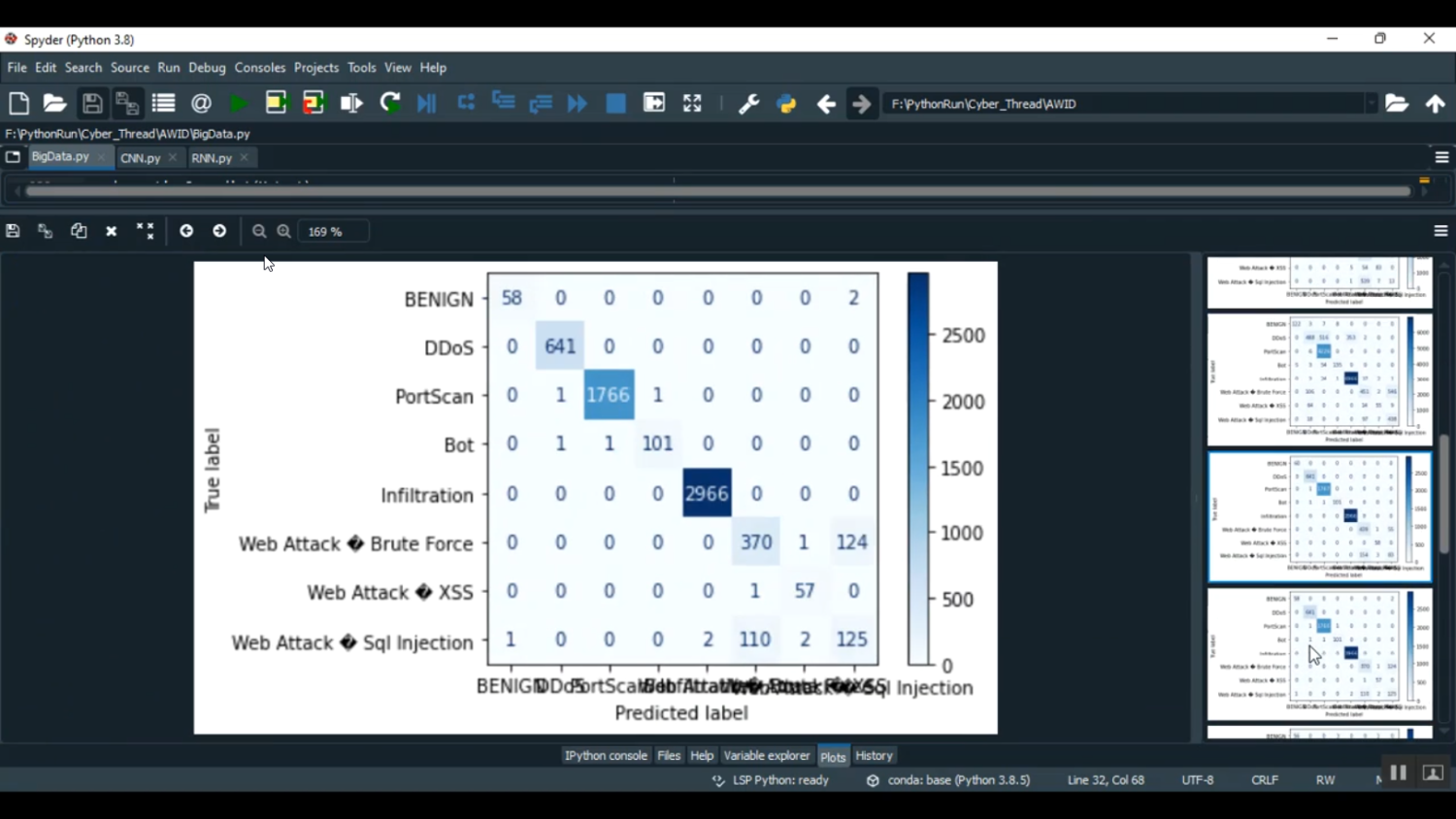Click the editor horizontal scrollbar

[718, 191]
